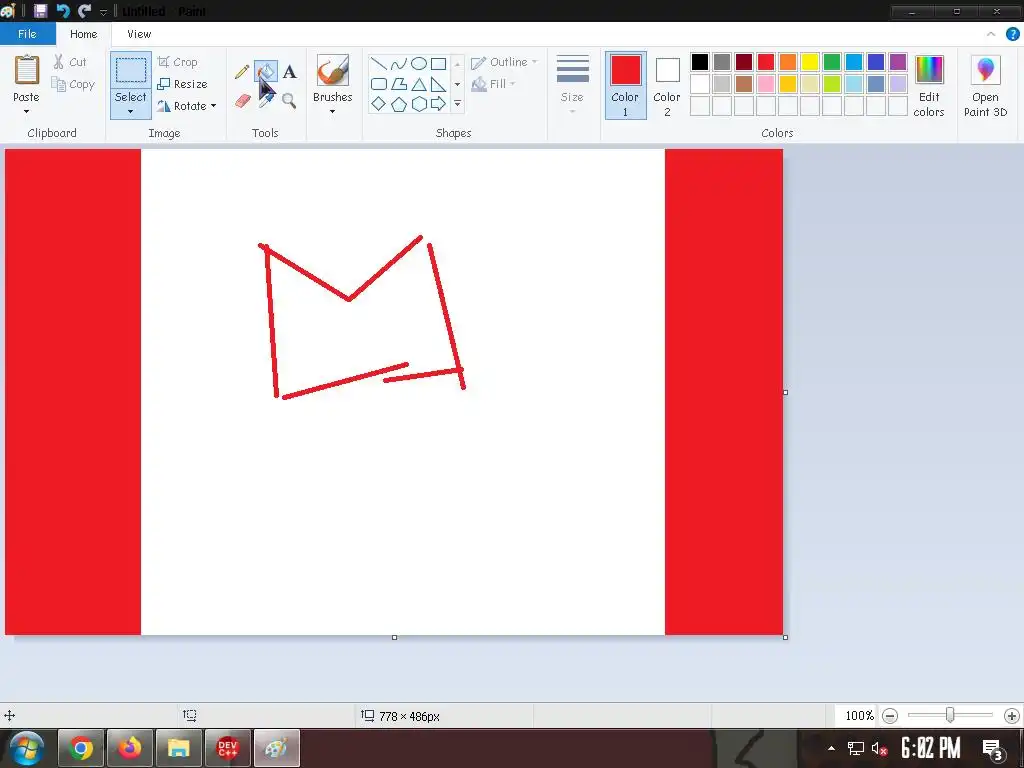Click the Resize button
1024x768 pixels.
(182, 84)
